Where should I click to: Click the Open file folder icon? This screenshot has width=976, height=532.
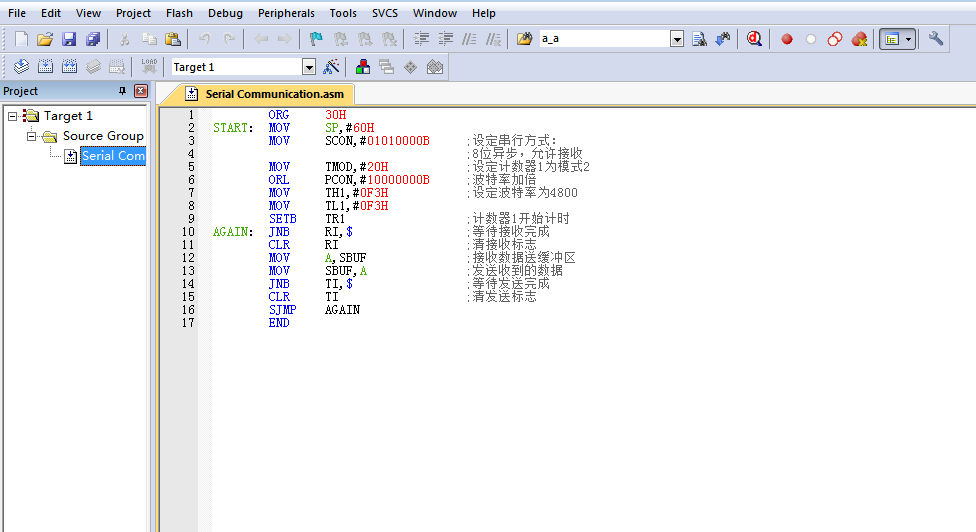pyautogui.click(x=45, y=39)
